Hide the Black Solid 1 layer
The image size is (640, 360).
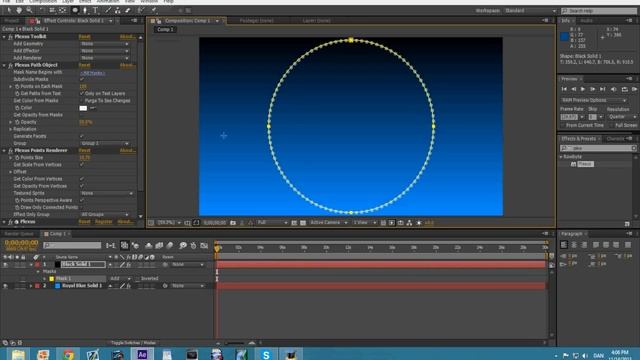[5, 264]
